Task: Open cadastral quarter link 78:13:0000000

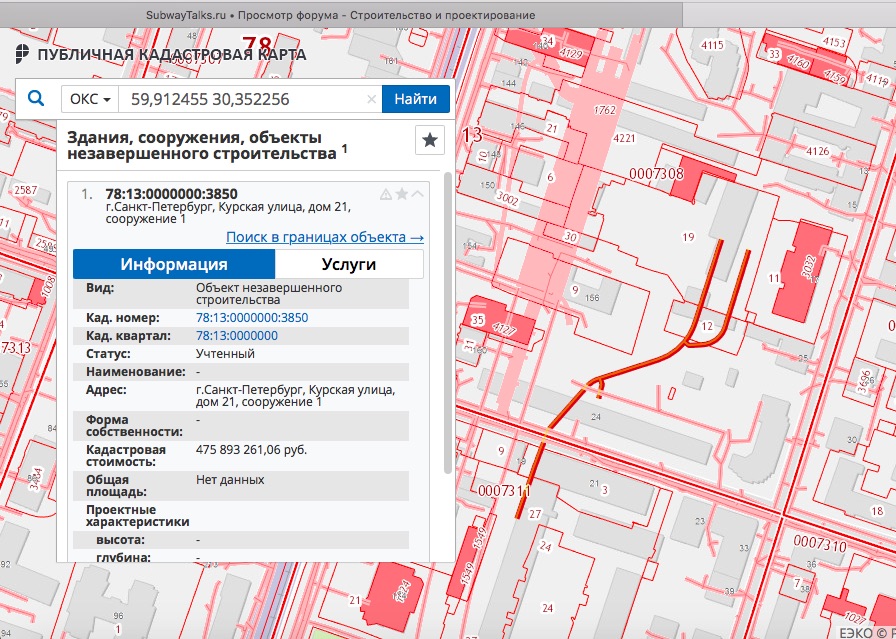Action: point(237,335)
